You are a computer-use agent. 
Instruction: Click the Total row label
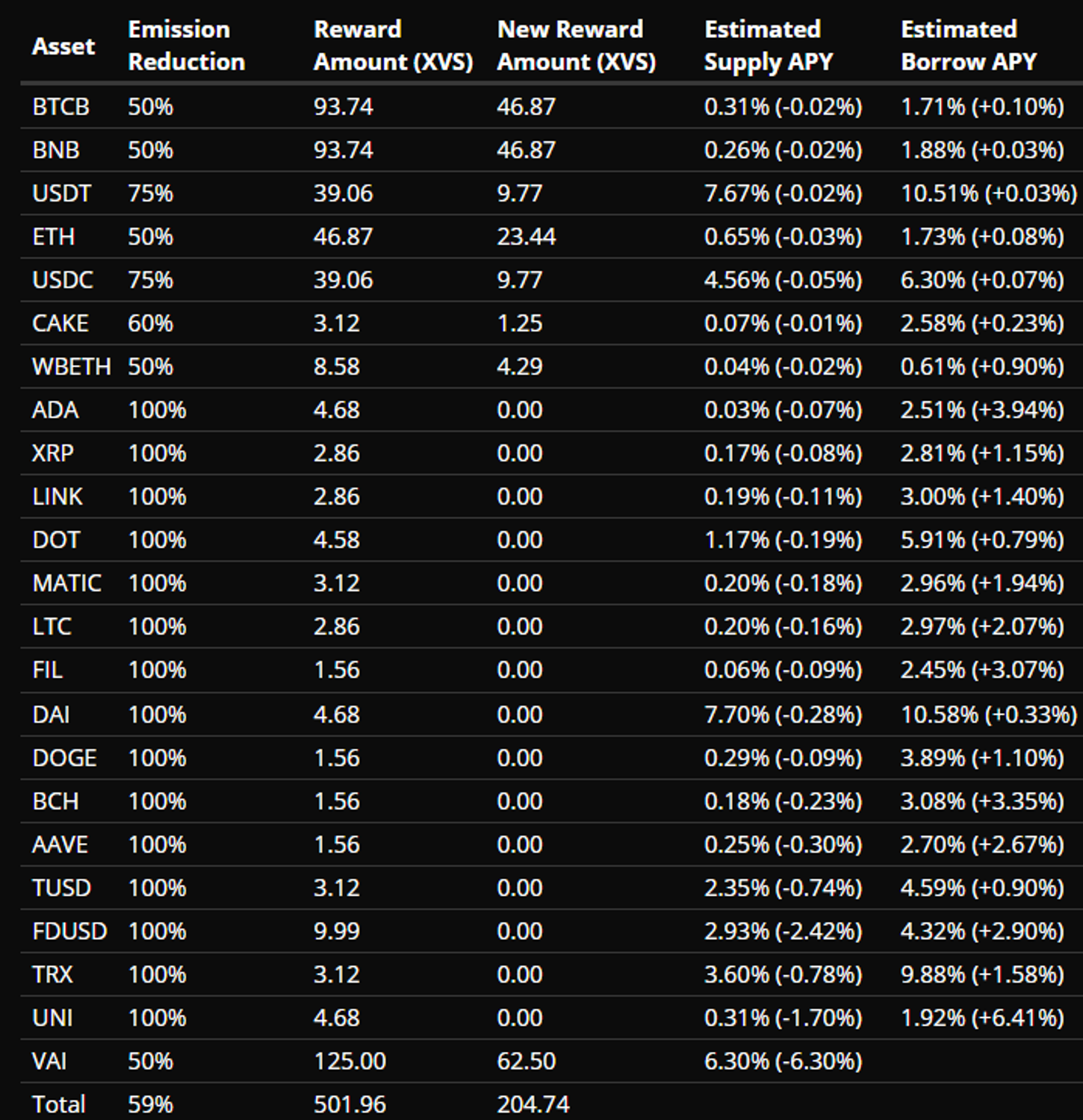(x=58, y=1104)
